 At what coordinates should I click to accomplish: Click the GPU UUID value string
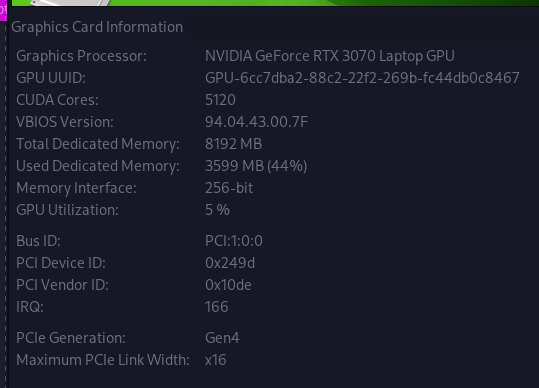pyautogui.click(x=362, y=78)
